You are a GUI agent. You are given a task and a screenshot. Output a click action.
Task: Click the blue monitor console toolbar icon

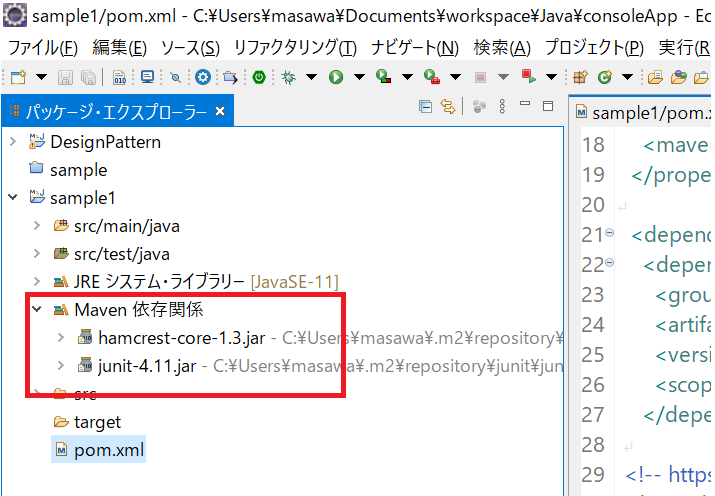(147, 77)
